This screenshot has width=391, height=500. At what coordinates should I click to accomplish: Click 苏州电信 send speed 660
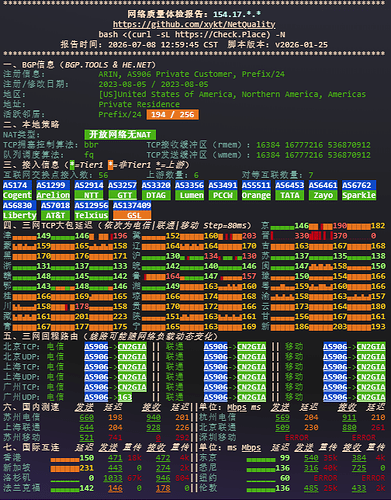87,417
